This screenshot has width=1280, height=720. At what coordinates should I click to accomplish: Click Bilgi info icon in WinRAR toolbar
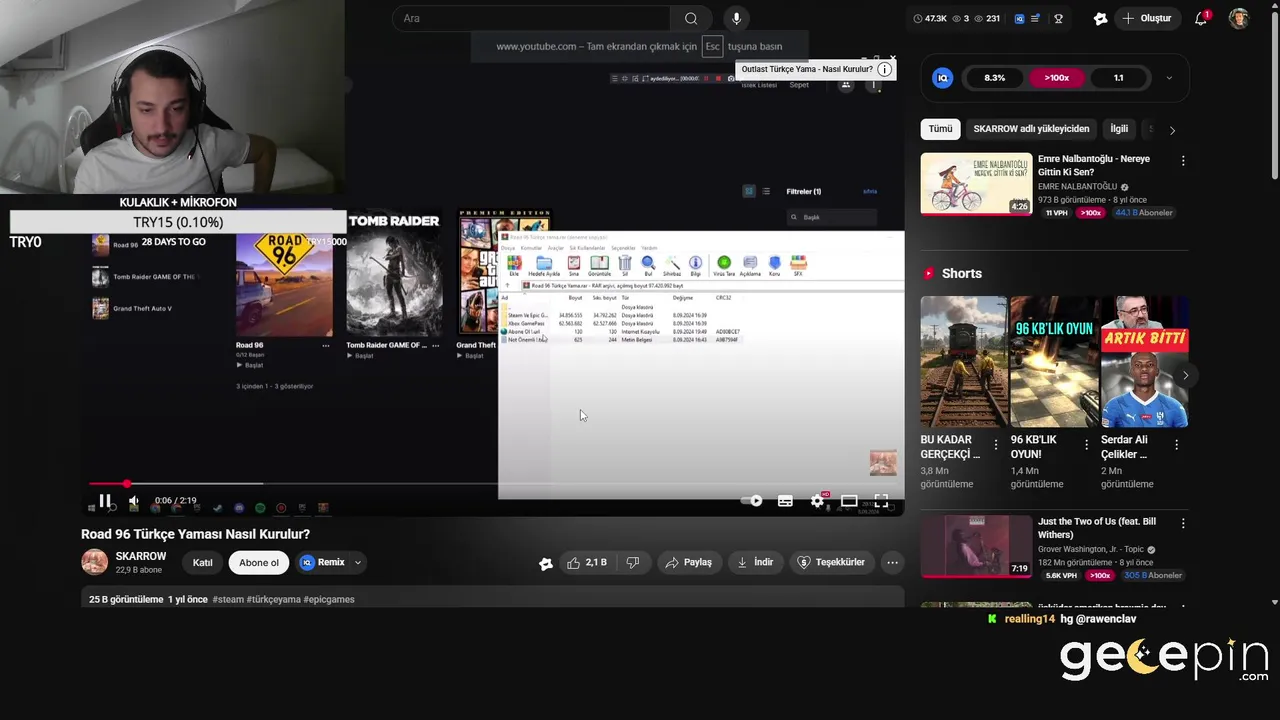695,265
